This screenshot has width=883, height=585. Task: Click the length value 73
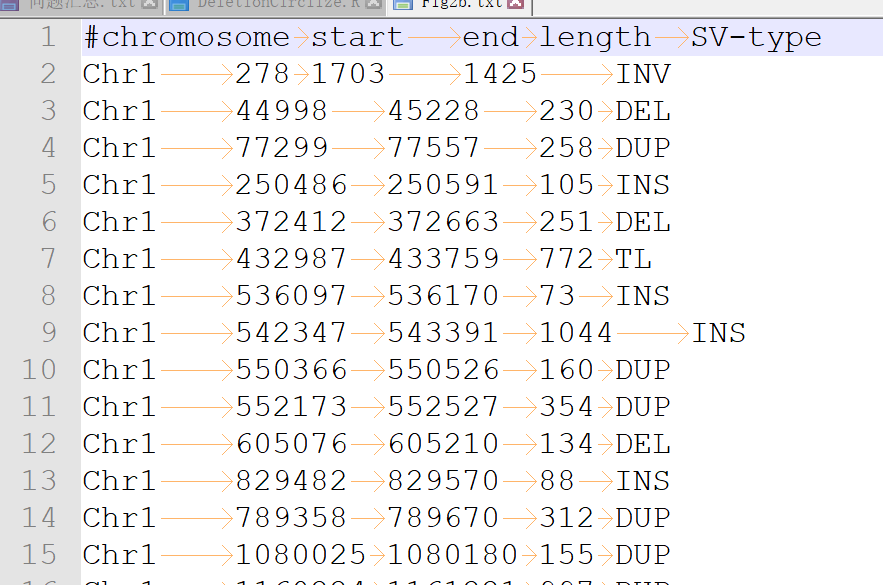(557, 296)
